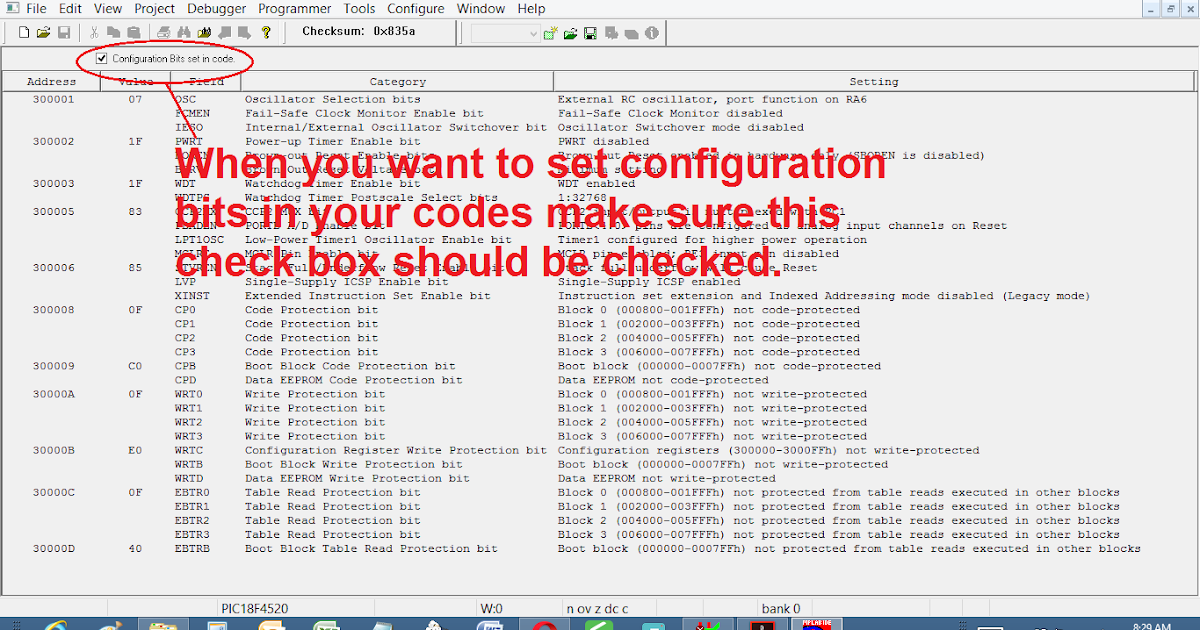The width and height of the screenshot is (1200, 630).
Task: Select the Cut scissors icon
Action: click(94, 32)
